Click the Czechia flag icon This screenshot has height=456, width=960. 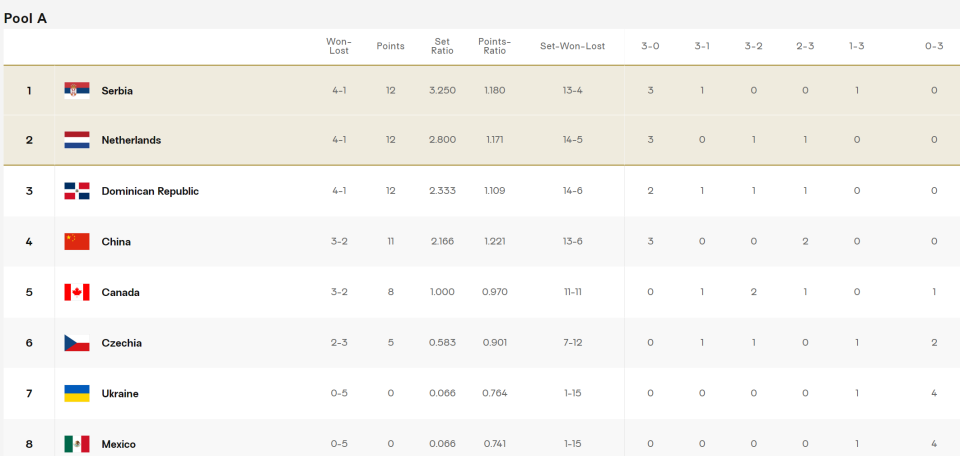click(77, 343)
